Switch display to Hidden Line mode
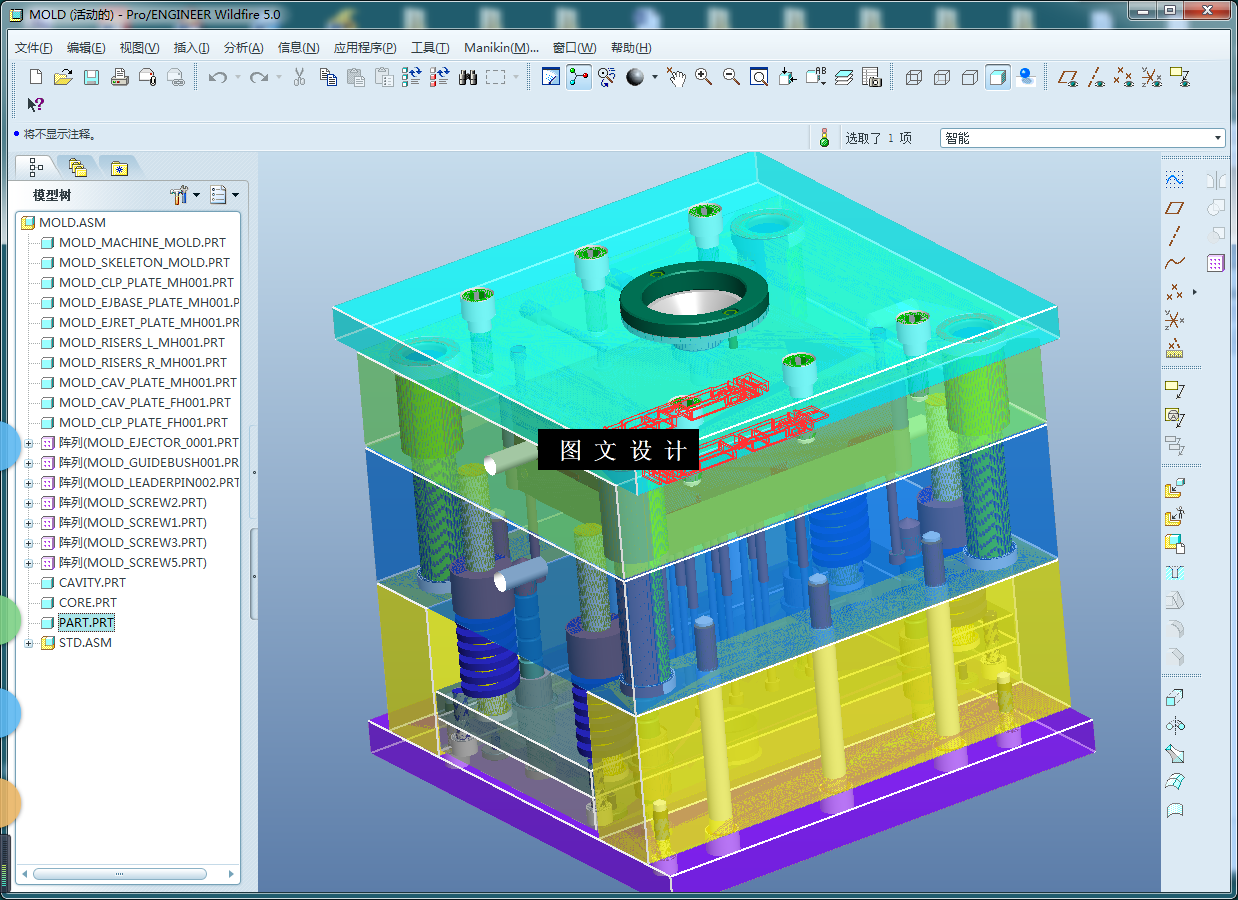 pos(942,77)
